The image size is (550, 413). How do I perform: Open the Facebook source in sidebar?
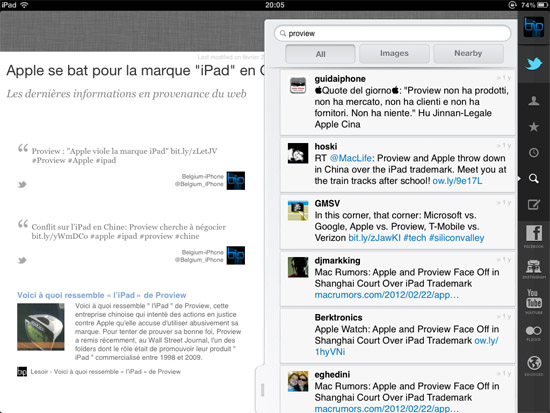point(534,236)
